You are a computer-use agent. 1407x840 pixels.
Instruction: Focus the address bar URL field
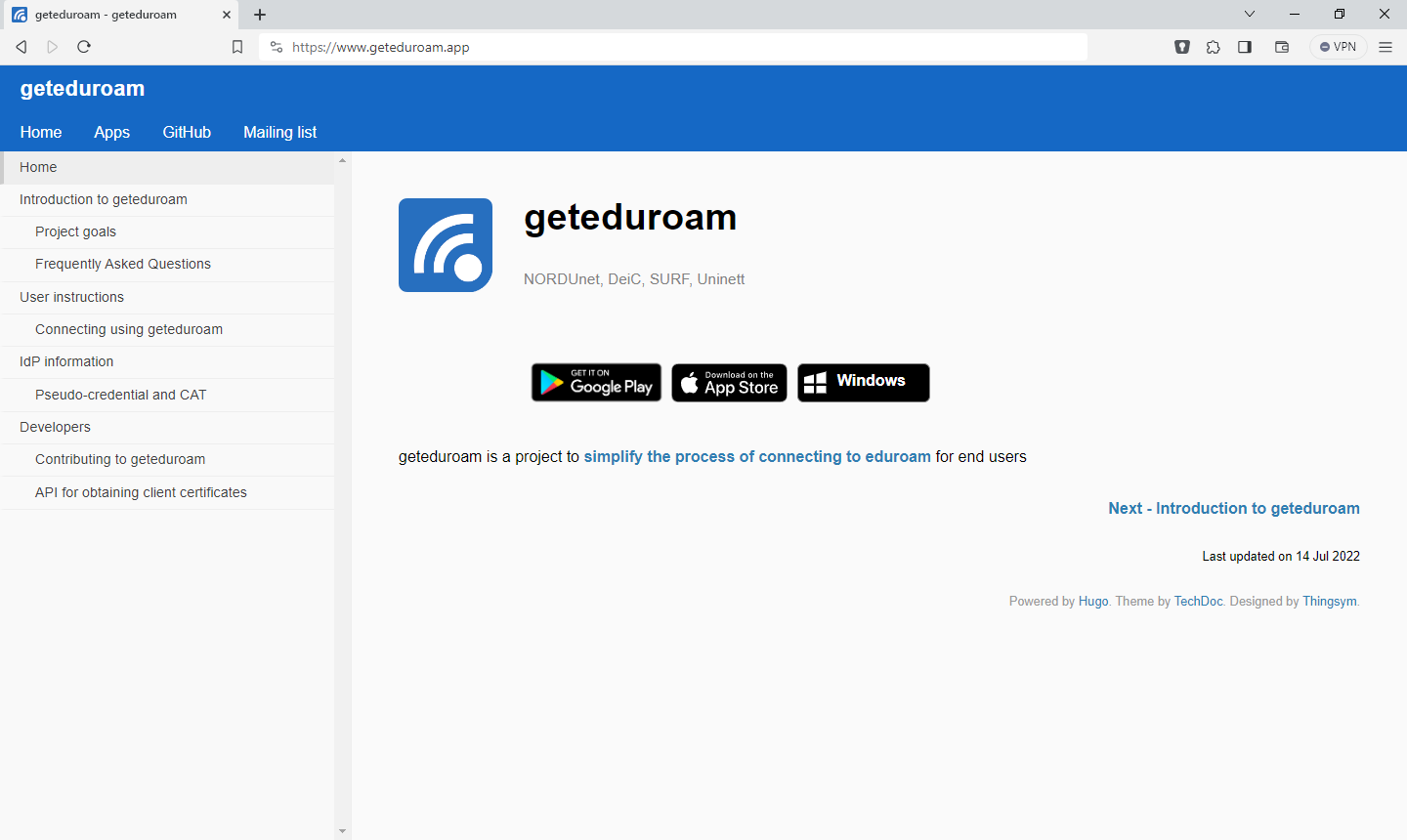click(x=674, y=47)
